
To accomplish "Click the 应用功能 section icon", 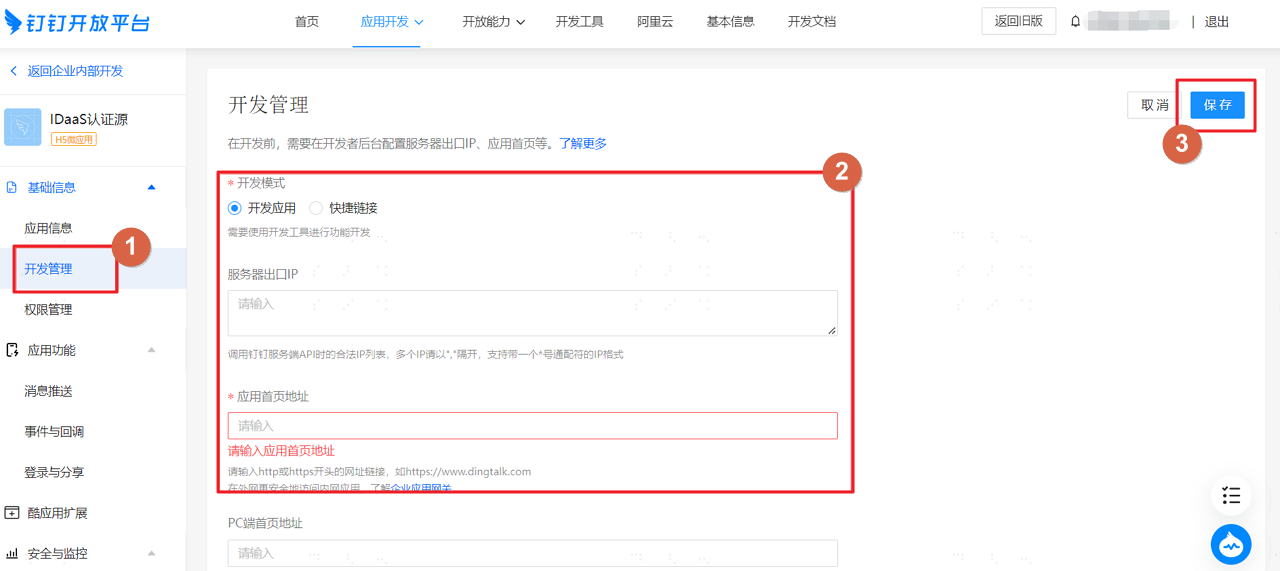I will (x=12, y=350).
